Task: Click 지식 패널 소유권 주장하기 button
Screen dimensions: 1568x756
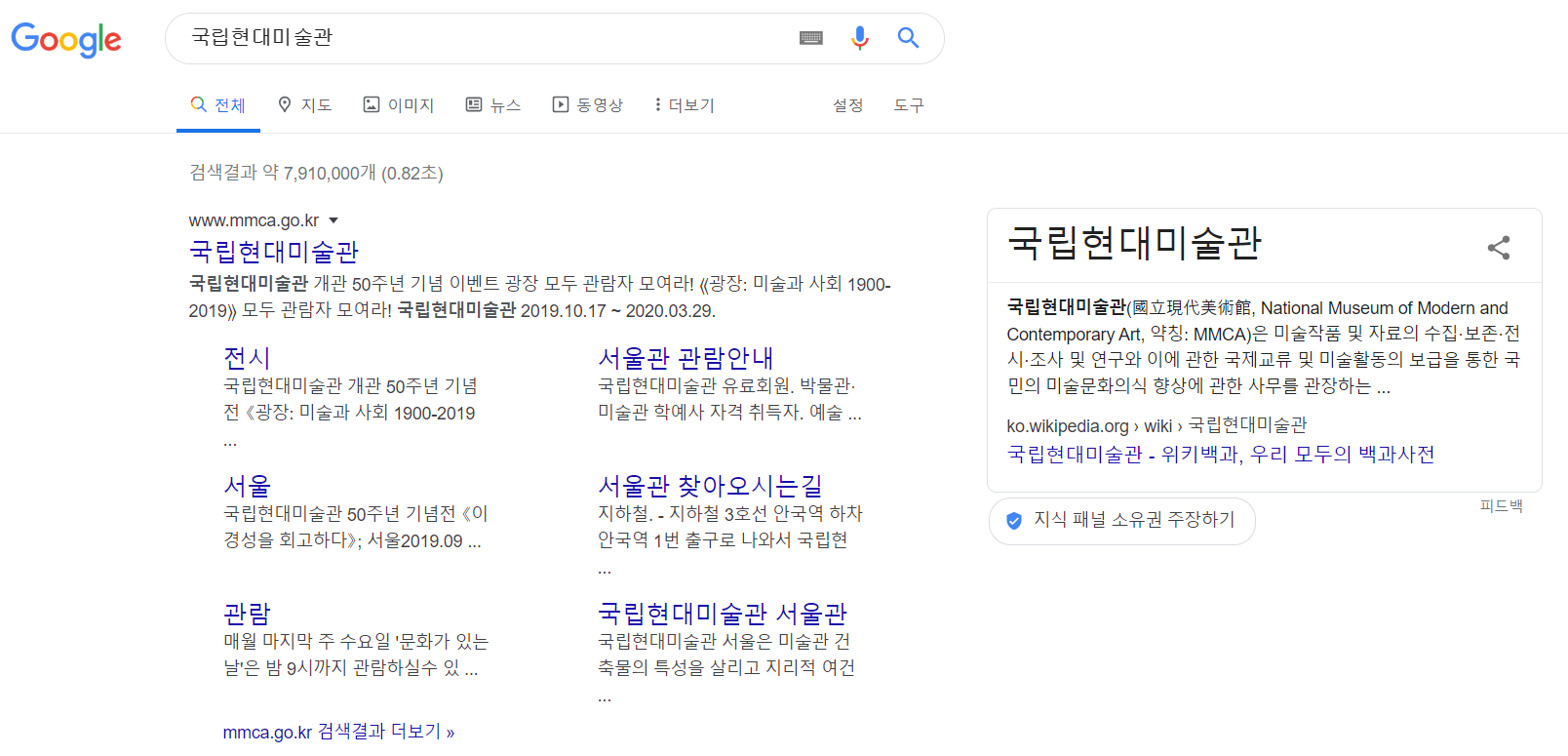Action: click(x=1121, y=521)
